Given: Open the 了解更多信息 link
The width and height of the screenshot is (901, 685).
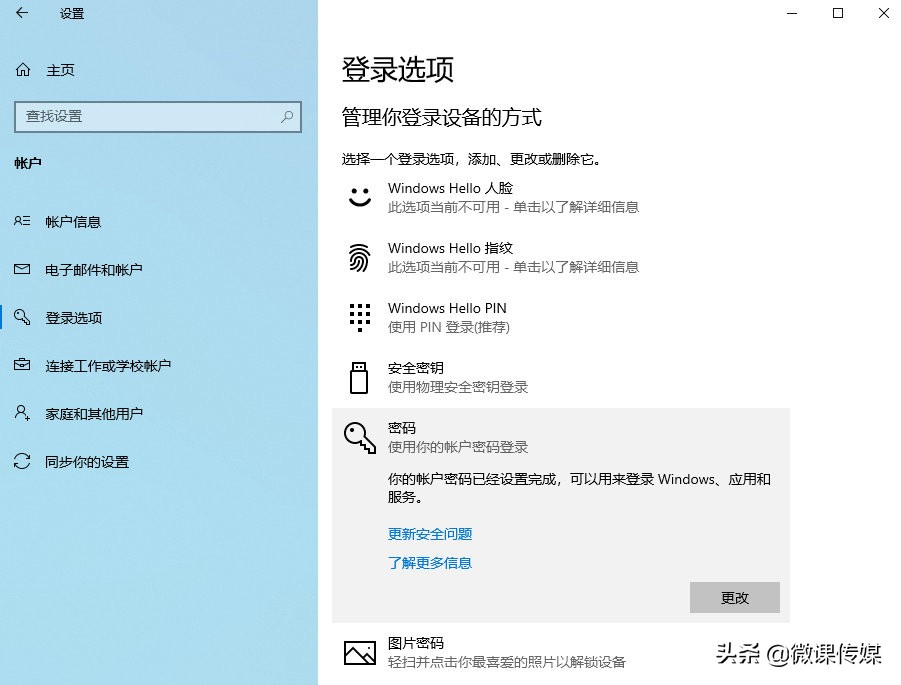Looking at the screenshot, I should point(430,563).
